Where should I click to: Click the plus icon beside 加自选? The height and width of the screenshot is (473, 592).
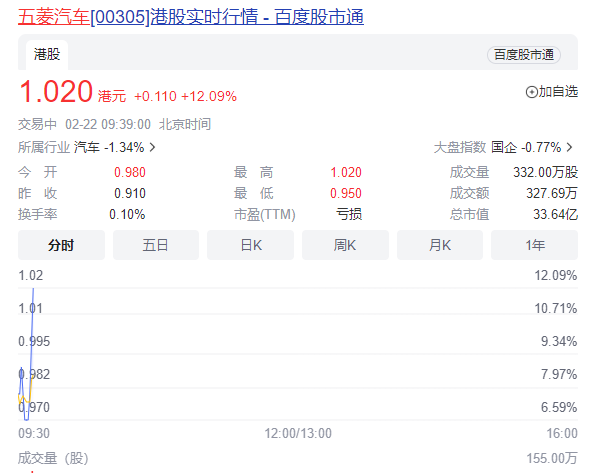point(532,92)
